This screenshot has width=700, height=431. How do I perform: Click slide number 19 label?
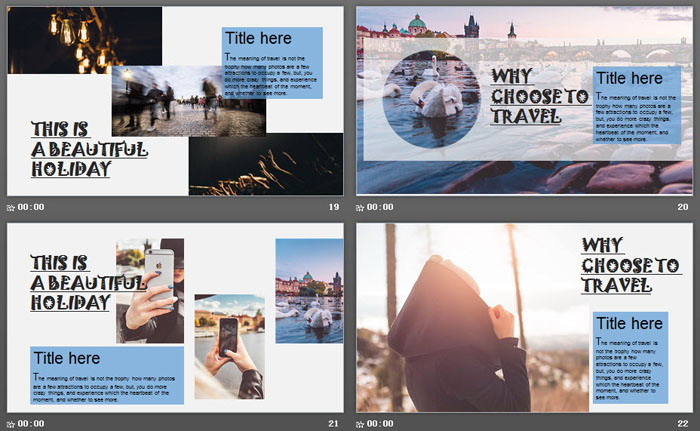coord(334,207)
